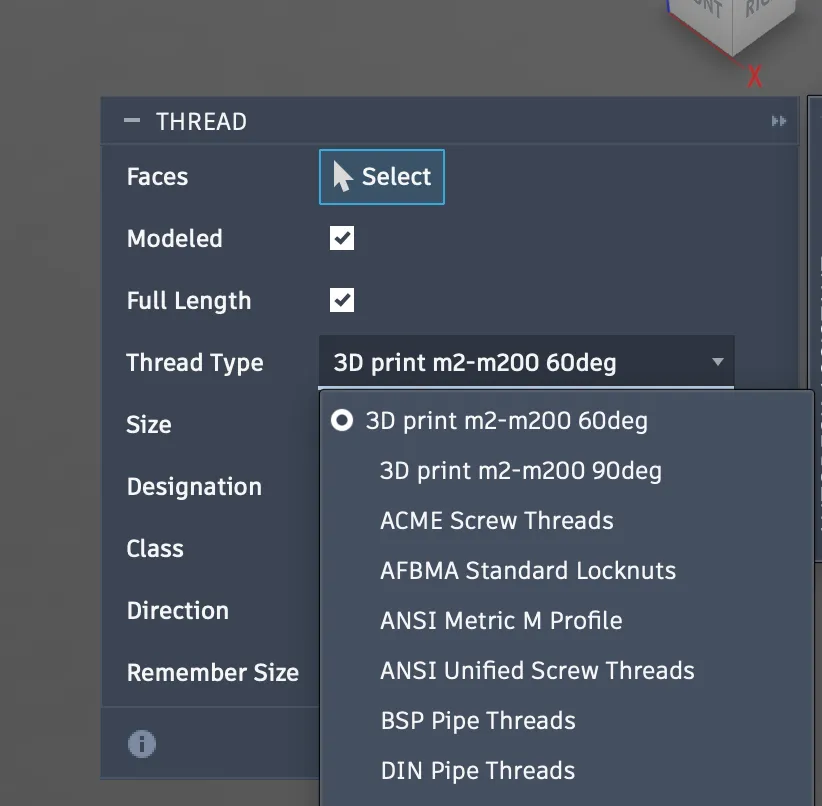Choose BSP Pipe Threads
Image resolution: width=822 pixels, height=806 pixels.
tap(566, 721)
